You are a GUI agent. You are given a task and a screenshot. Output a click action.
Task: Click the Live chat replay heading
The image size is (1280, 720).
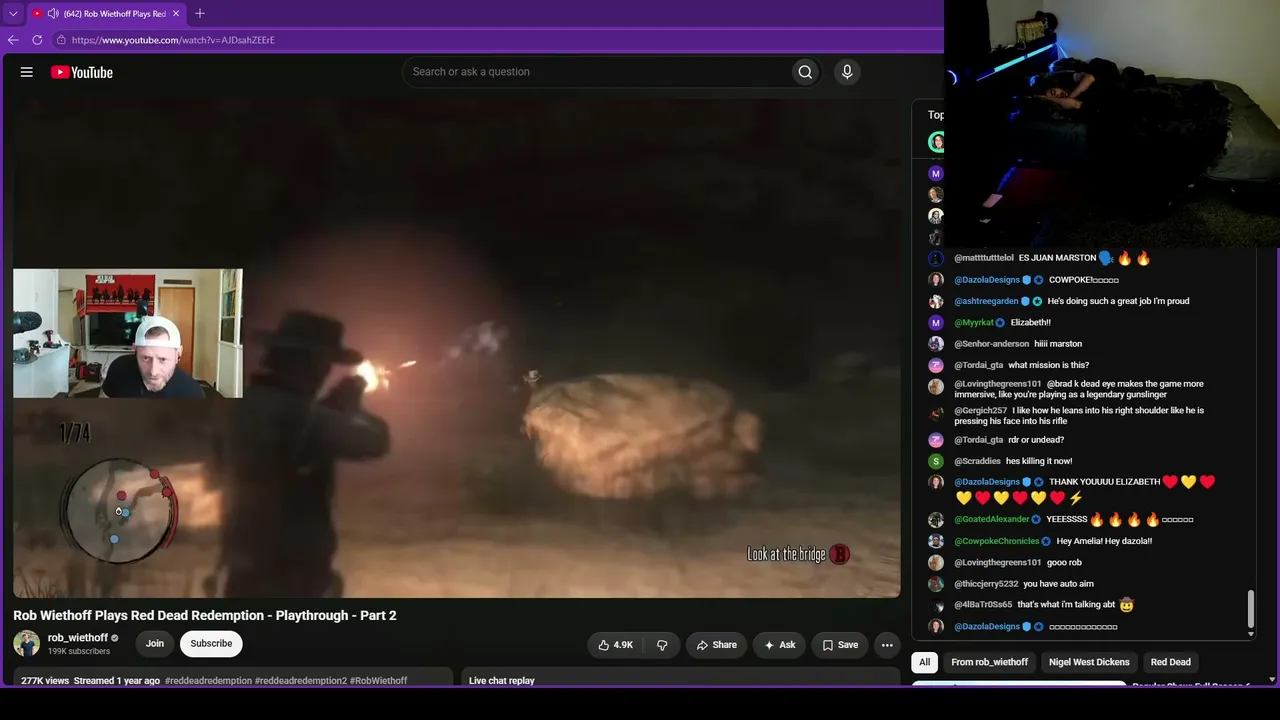click(x=502, y=681)
